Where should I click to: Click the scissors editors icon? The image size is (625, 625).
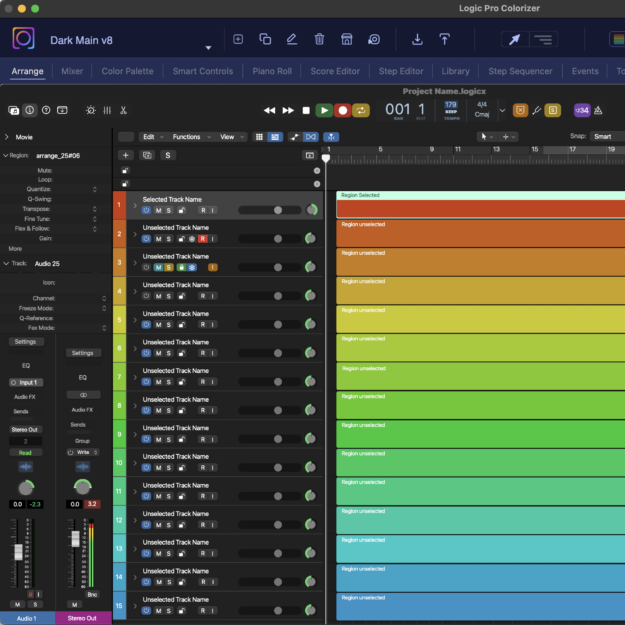(x=123, y=110)
